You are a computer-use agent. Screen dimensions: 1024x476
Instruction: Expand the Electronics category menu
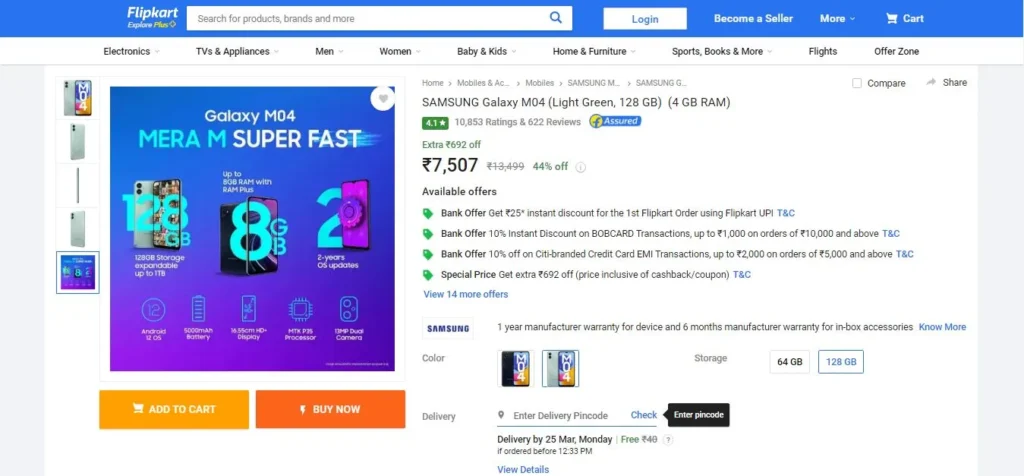pos(131,51)
